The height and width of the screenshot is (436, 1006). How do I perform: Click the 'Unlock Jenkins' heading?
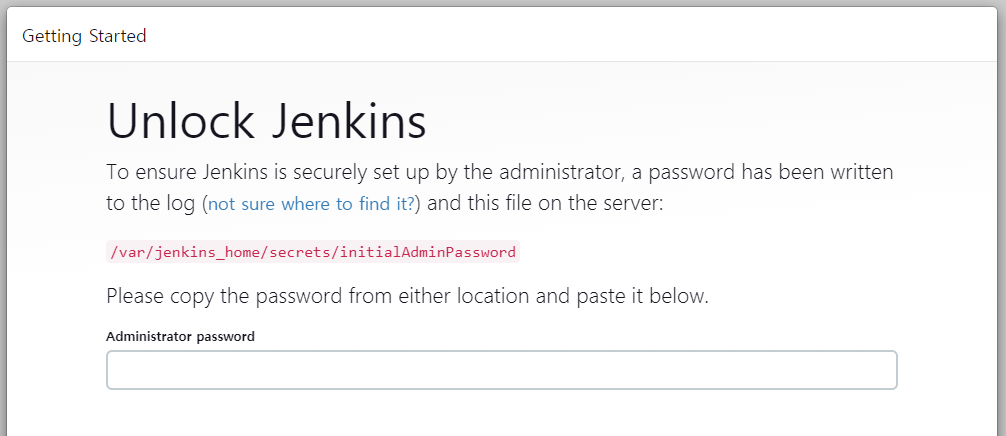(x=266, y=121)
